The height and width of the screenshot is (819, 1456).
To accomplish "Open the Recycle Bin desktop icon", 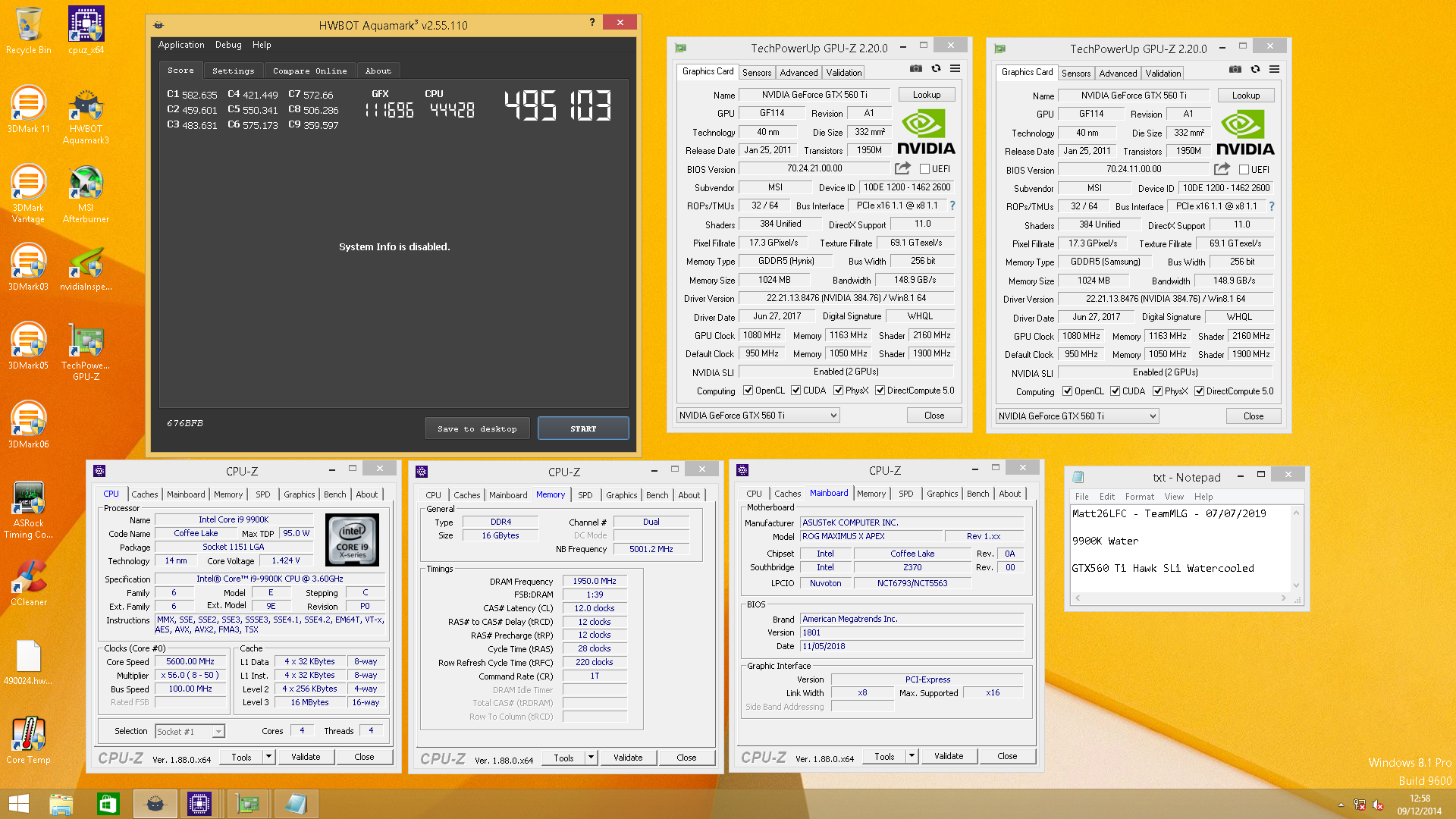I will click(x=29, y=30).
